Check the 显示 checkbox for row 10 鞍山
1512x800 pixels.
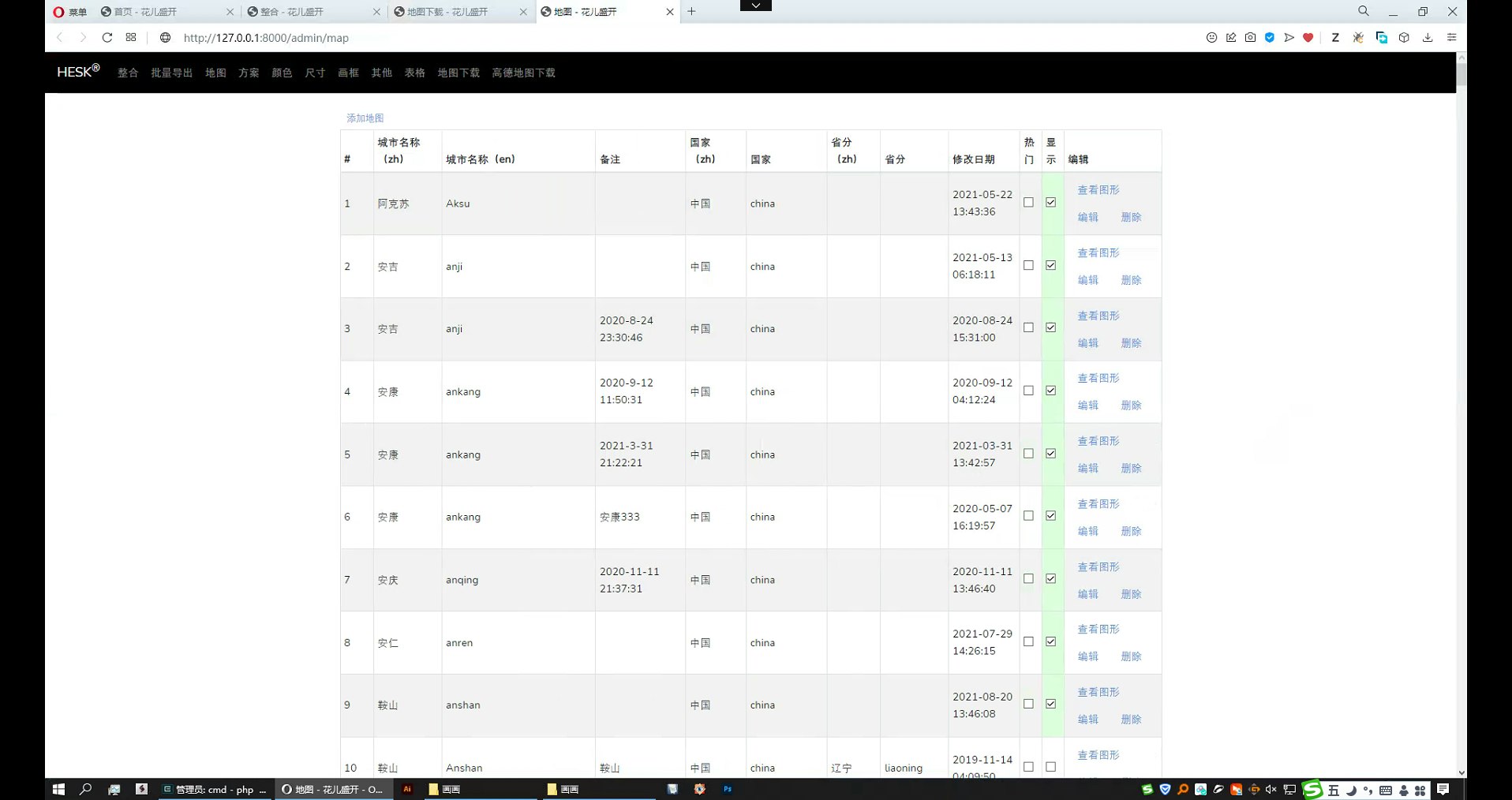tap(1050, 767)
